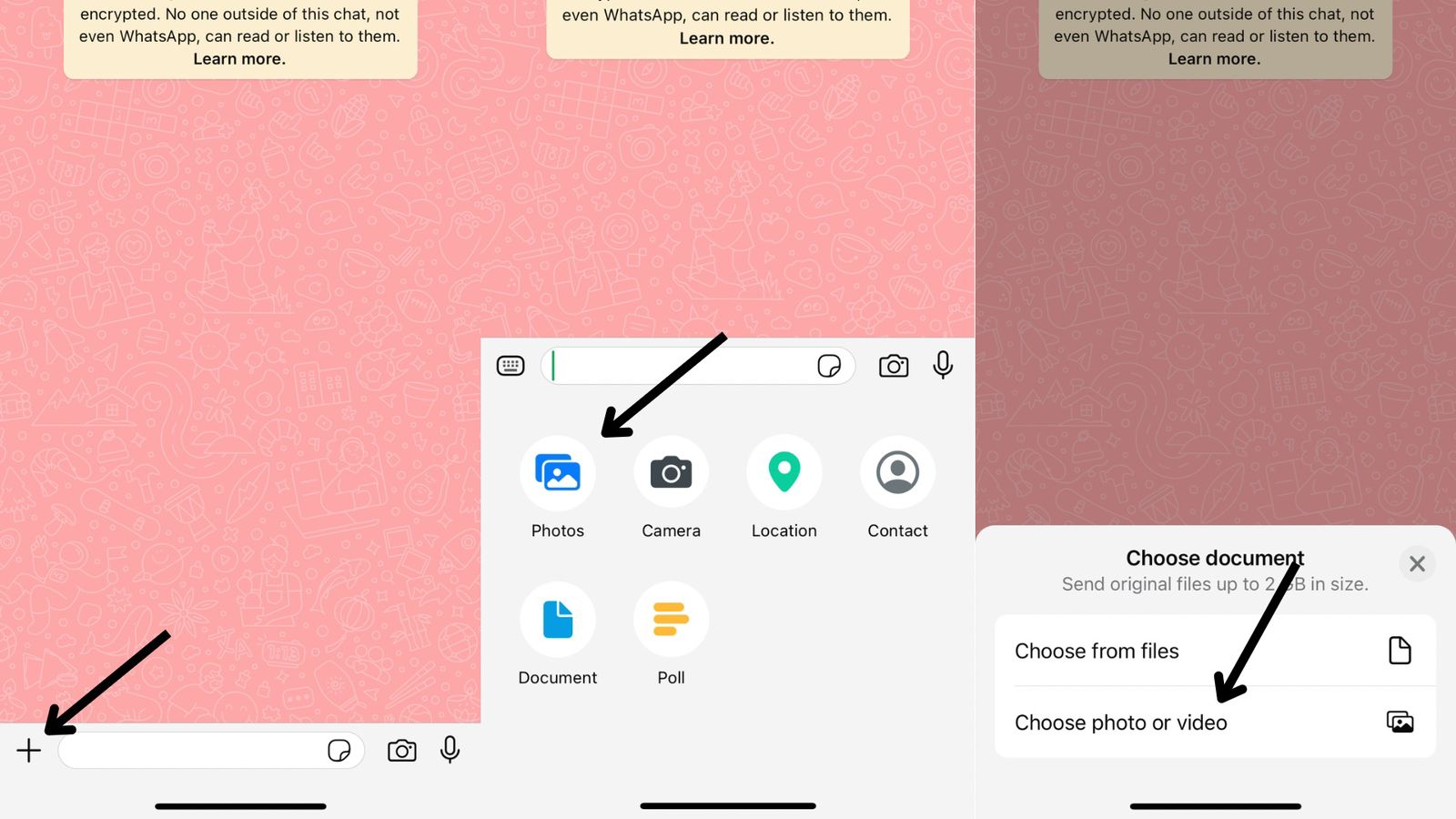This screenshot has width=1456, height=819.
Task: Close the Choose document sheet
Action: coord(1417,564)
